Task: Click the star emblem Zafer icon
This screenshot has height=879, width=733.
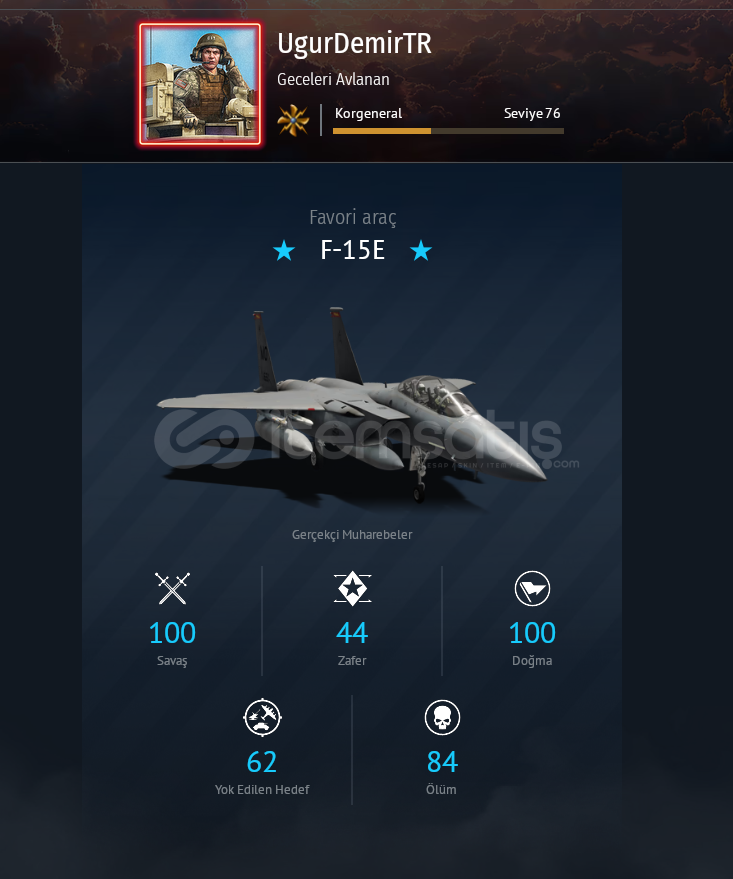Action: [352, 589]
